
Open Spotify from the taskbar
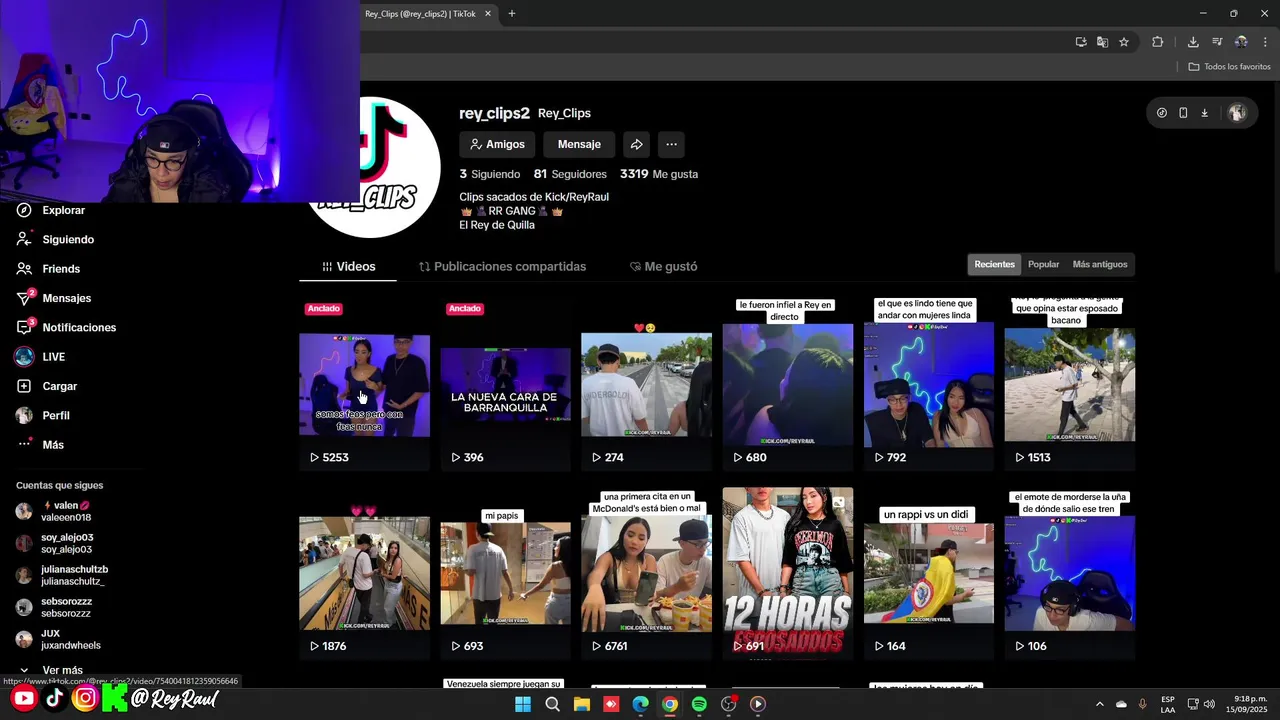click(x=699, y=704)
